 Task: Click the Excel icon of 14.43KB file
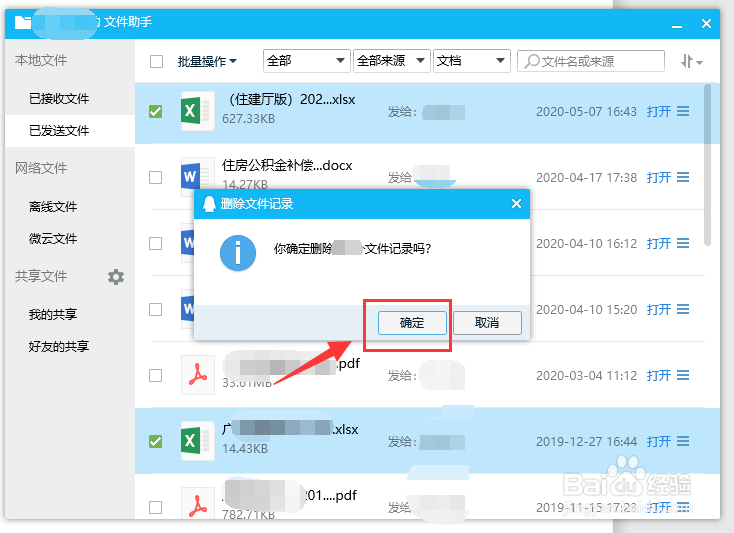pyautogui.click(x=197, y=441)
